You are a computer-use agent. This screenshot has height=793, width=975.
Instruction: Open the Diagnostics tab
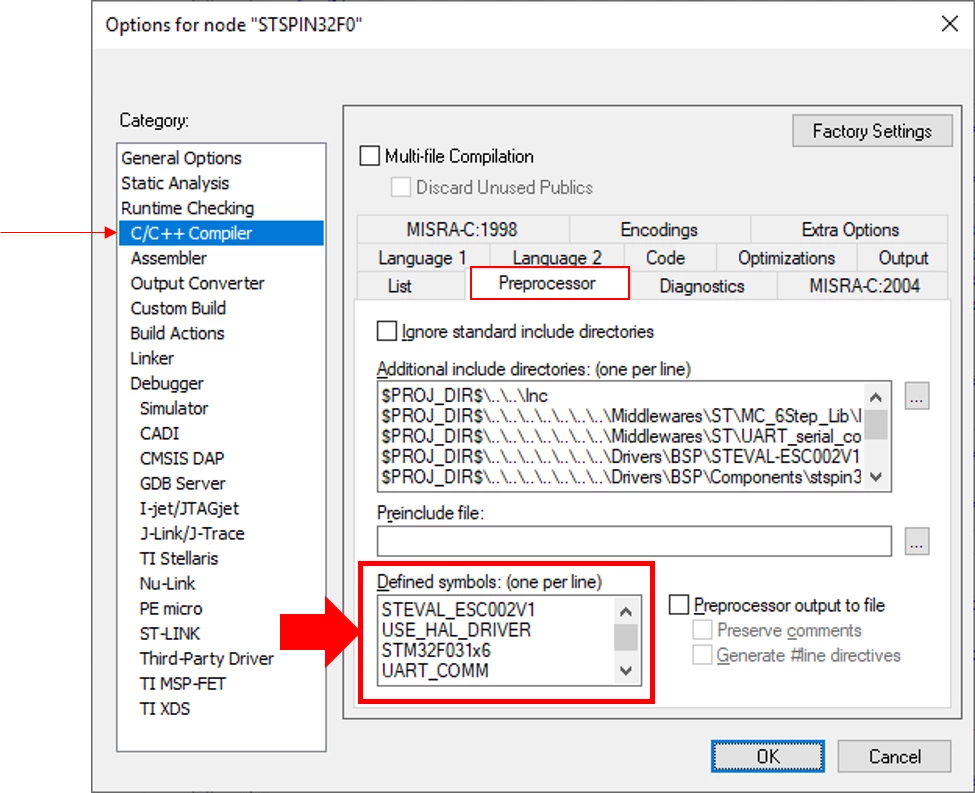coord(701,285)
